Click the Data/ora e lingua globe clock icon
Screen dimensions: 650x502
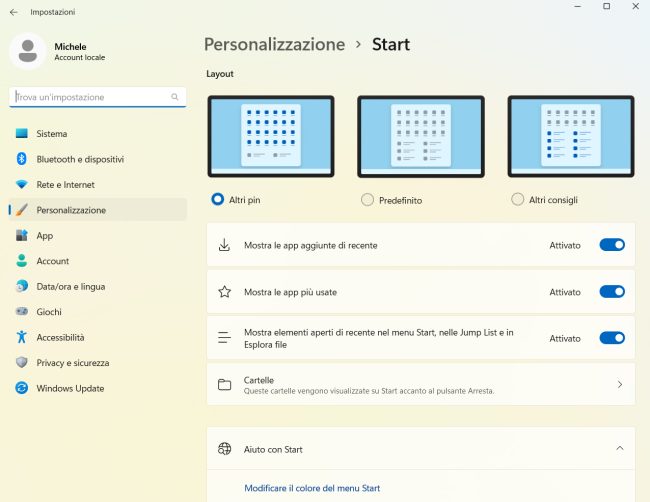pos(22,286)
